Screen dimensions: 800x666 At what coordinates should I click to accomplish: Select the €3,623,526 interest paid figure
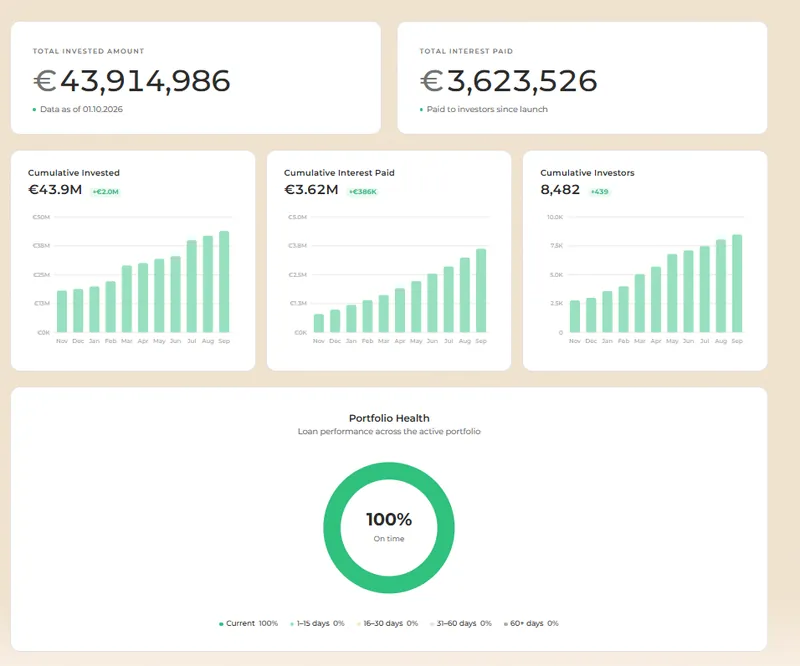point(509,81)
